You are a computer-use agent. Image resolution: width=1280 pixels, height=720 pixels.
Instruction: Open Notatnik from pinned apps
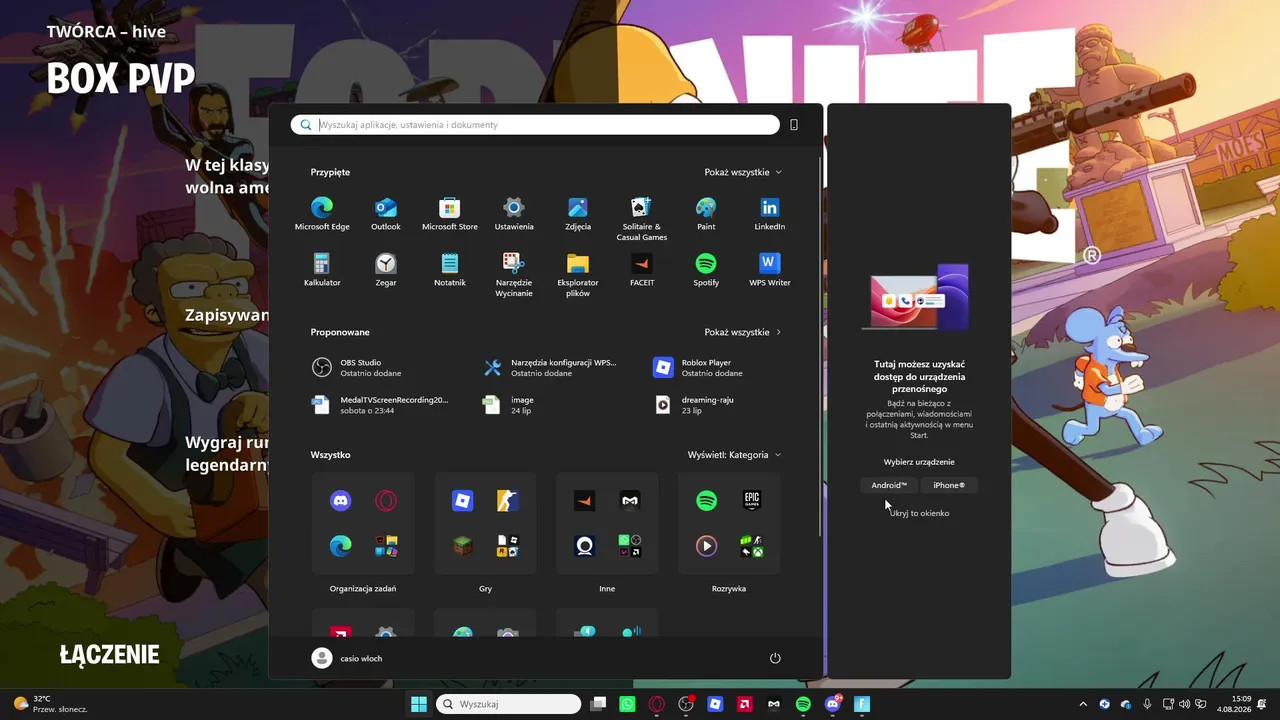click(x=450, y=270)
